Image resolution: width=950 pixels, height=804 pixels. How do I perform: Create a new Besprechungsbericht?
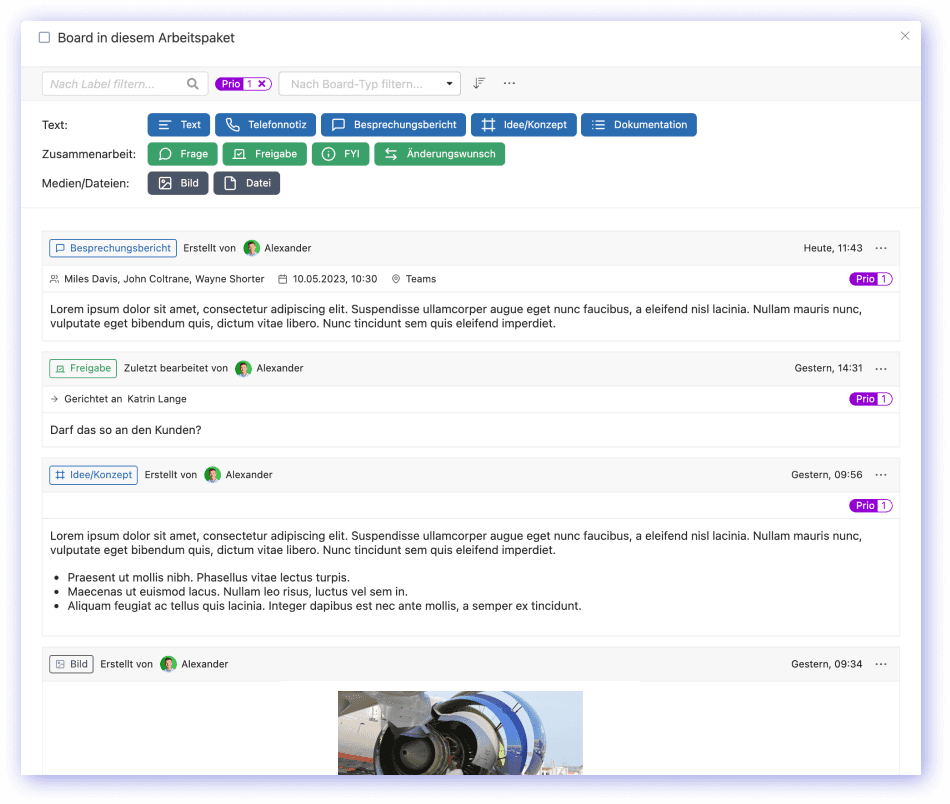(393, 125)
